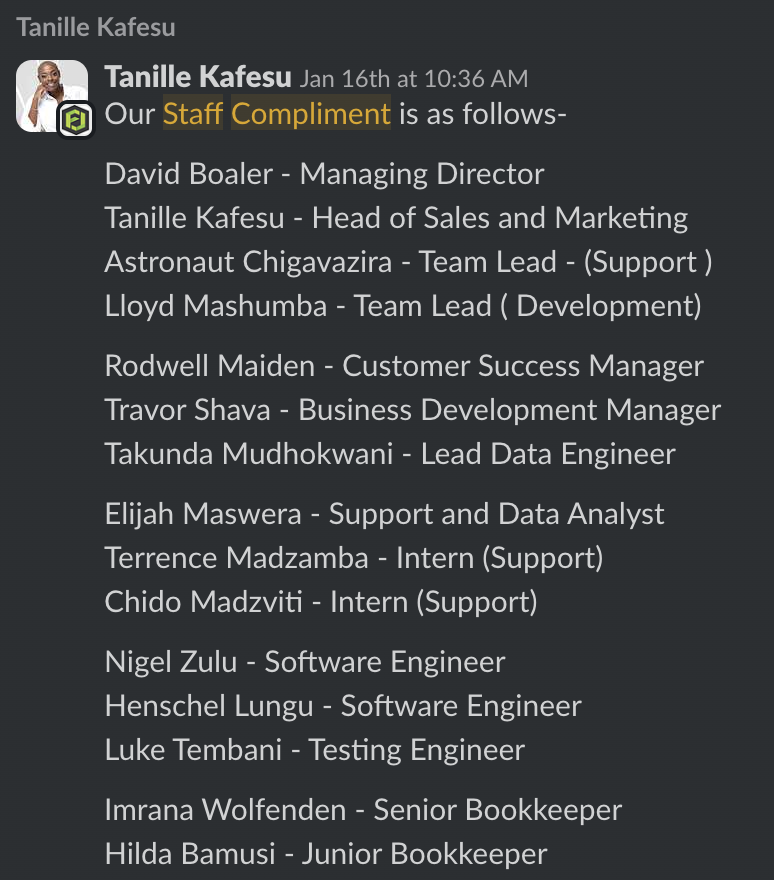Open sender name Tanille Kafesu in message
This screenshot has height=880, width=774.
pos(198,77)
